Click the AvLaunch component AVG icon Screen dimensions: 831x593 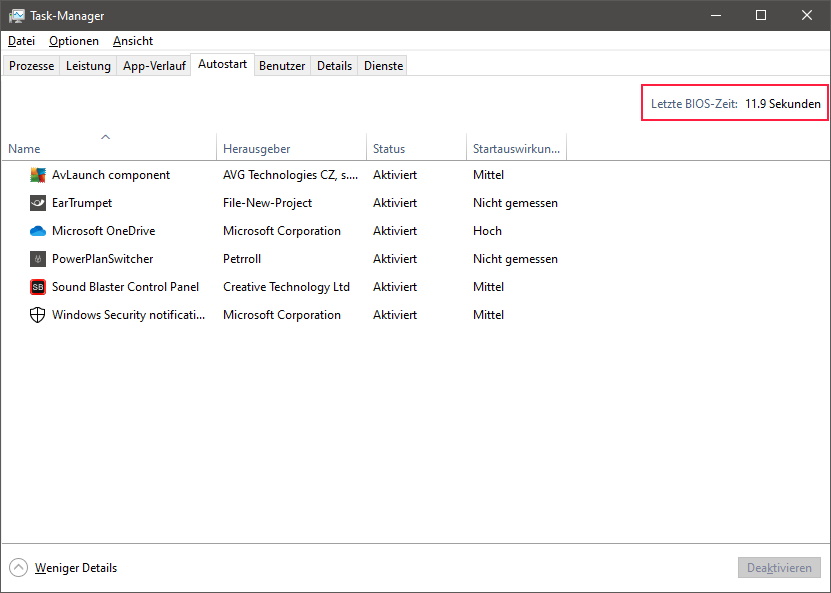coord(38,175)
